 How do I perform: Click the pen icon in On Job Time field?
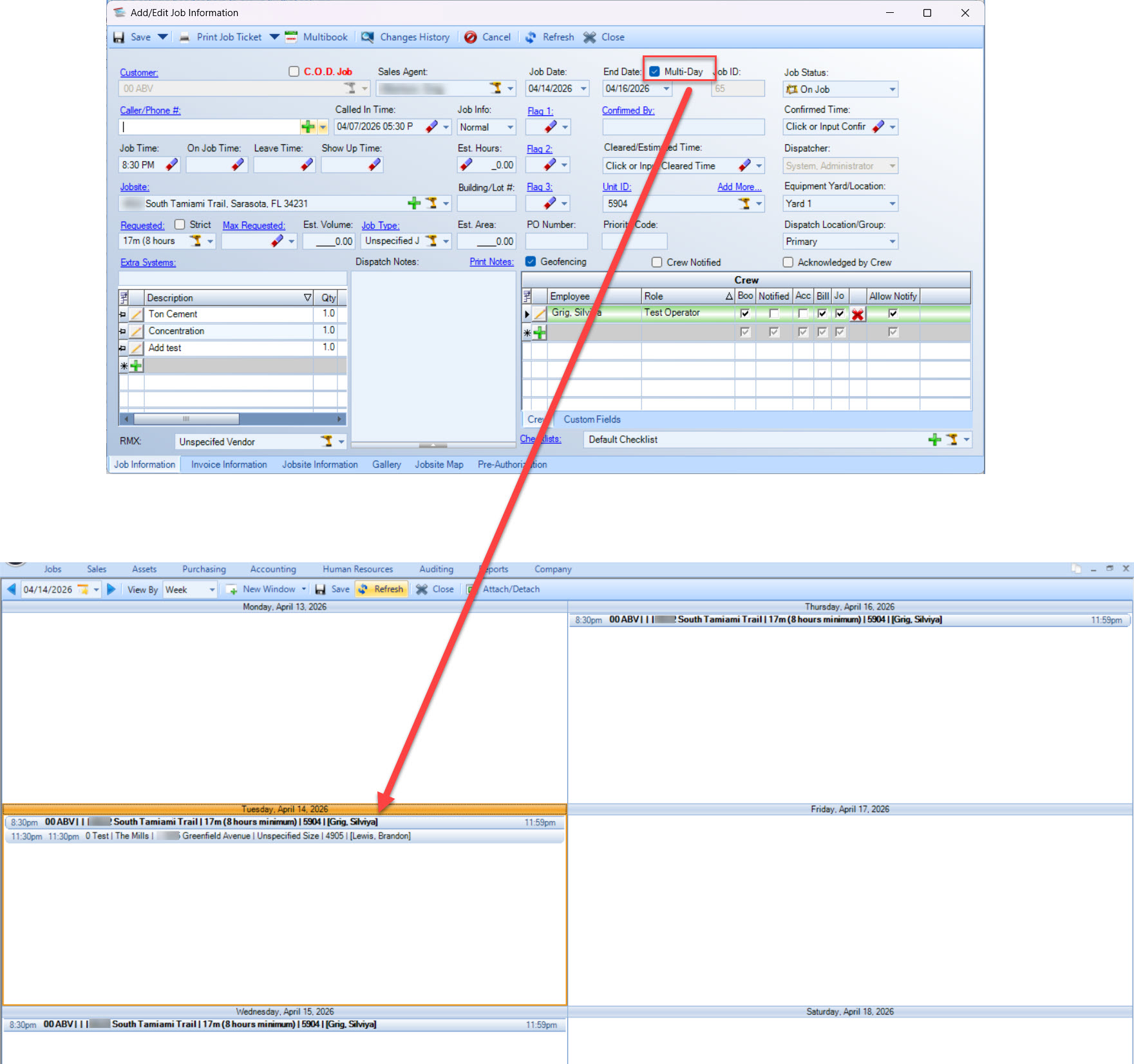[238, 165]
